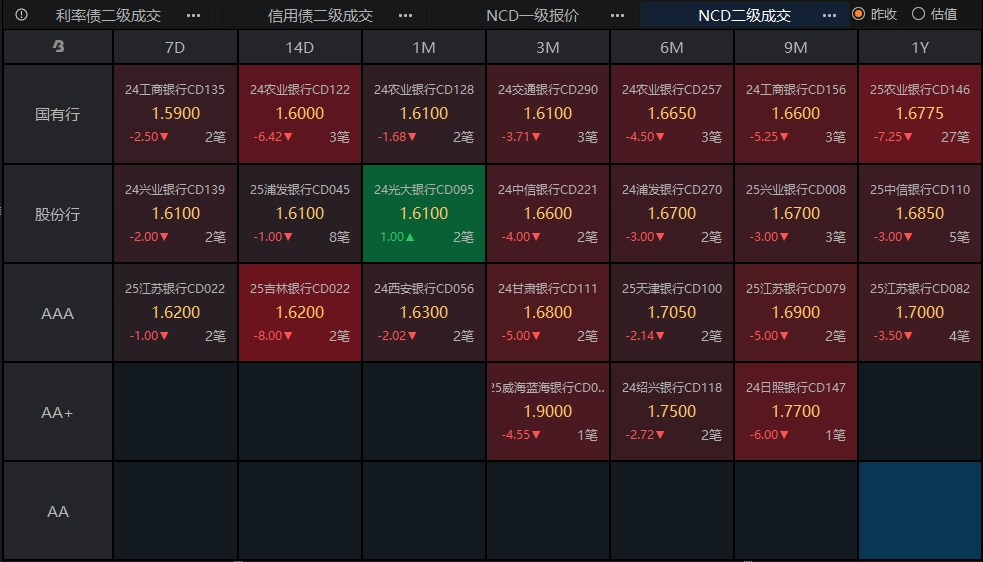Image resolution: width=983 pixels, height=562 pixels.
Task: Open the 威海蓝海银行 CD cell
Action: click(x=548, y=412)
